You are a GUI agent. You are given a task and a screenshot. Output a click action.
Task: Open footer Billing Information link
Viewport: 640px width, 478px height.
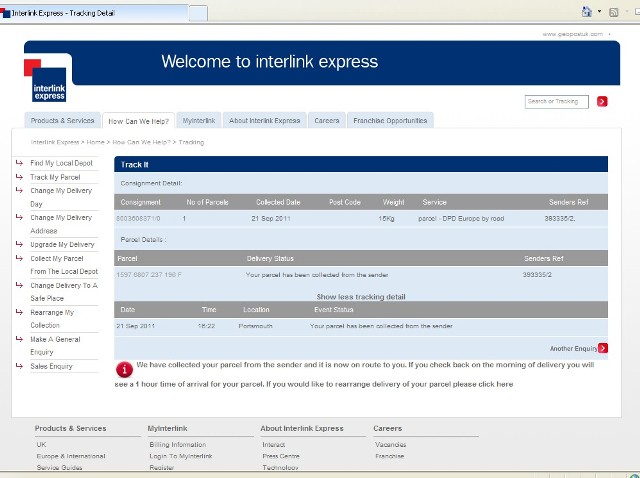(178, 445)
